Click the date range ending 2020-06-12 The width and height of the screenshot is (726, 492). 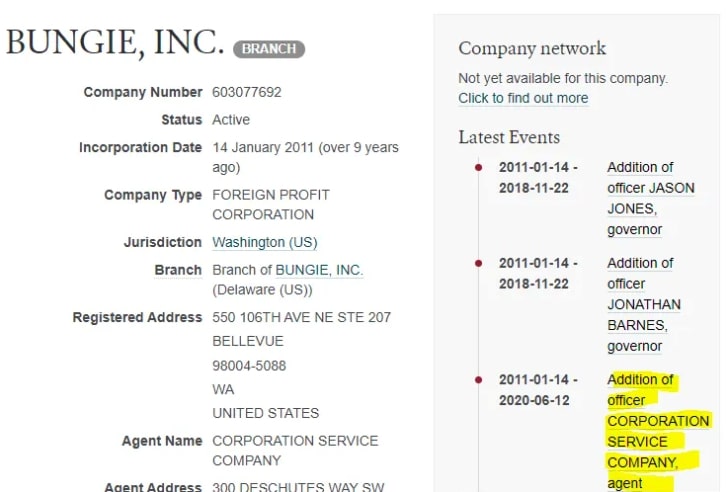click(538, 390)
